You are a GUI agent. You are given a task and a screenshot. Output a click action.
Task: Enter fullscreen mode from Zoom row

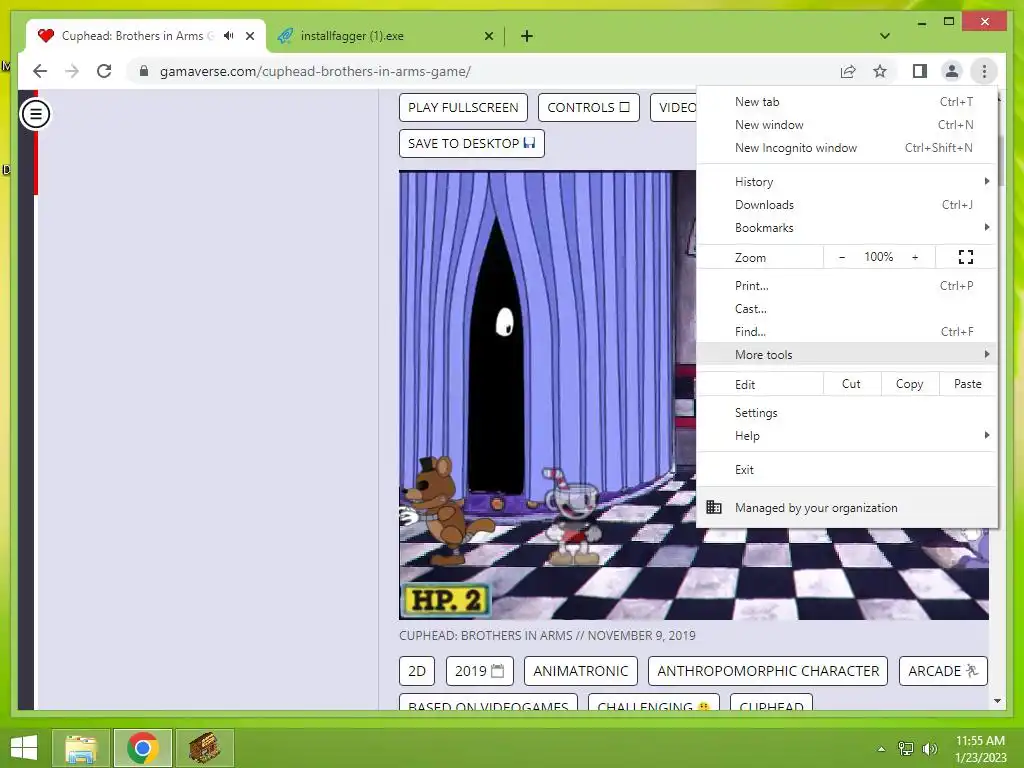tap(966, 257)
